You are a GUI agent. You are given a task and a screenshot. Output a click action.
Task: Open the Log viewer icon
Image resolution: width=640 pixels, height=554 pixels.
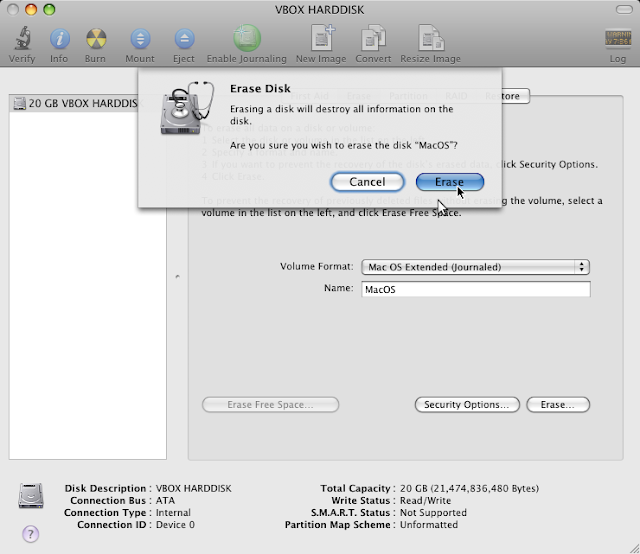618,38
